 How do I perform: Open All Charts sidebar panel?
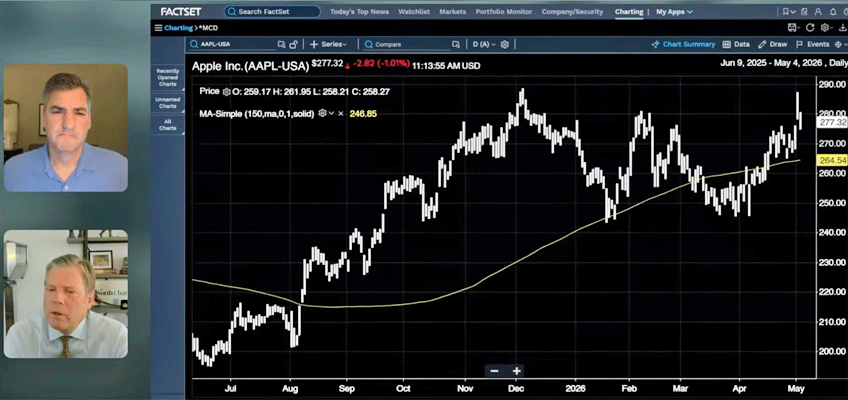168,124
